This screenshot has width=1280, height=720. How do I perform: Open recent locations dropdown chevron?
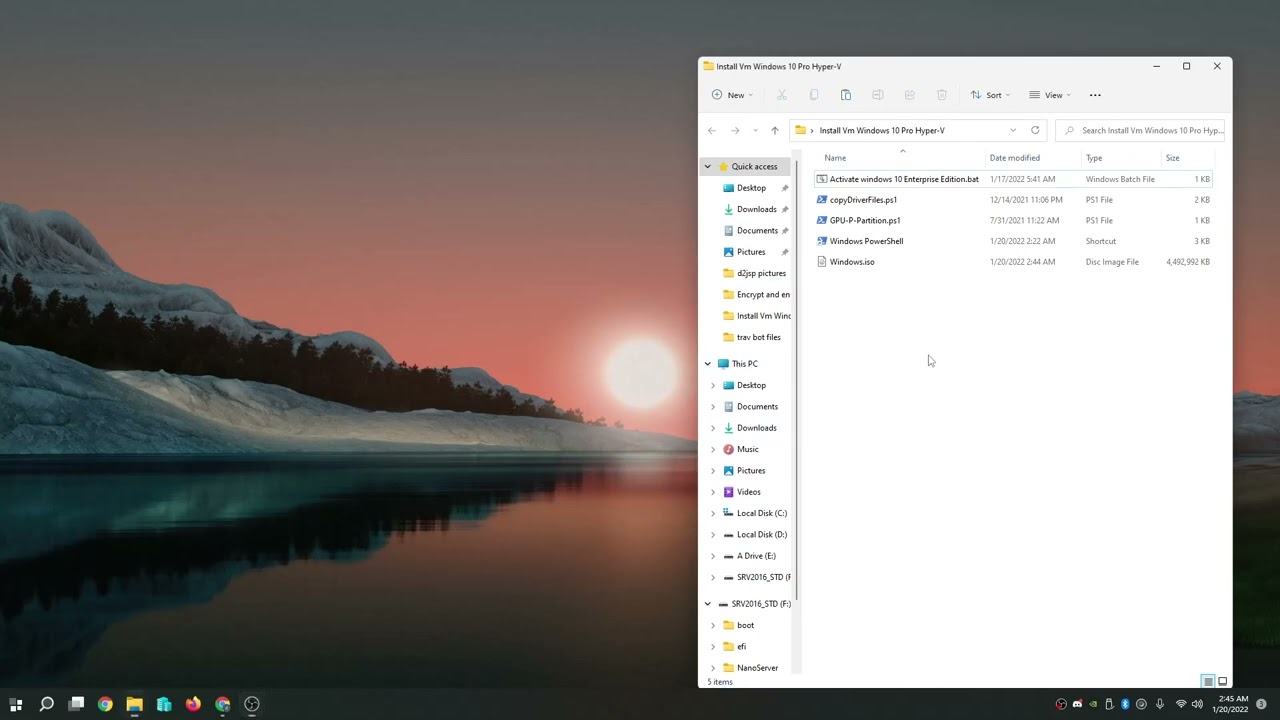pos(755,130)
